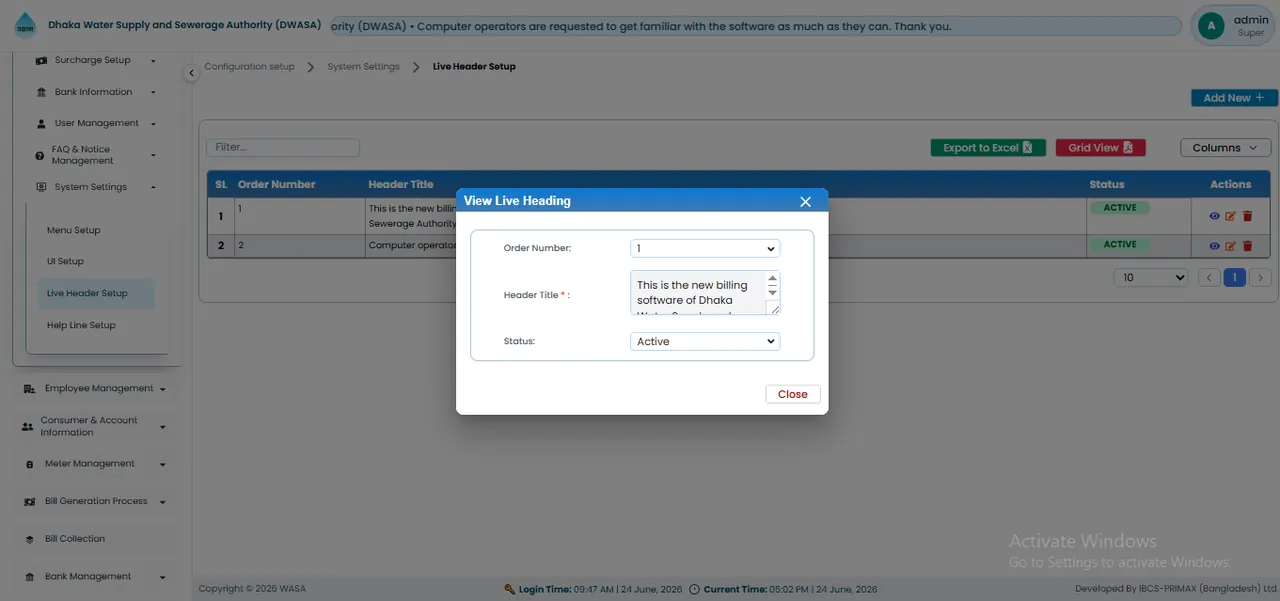1280x601 pixels.
Task: Expand Consumer & Account Information menu
Action: coord(95,426)
